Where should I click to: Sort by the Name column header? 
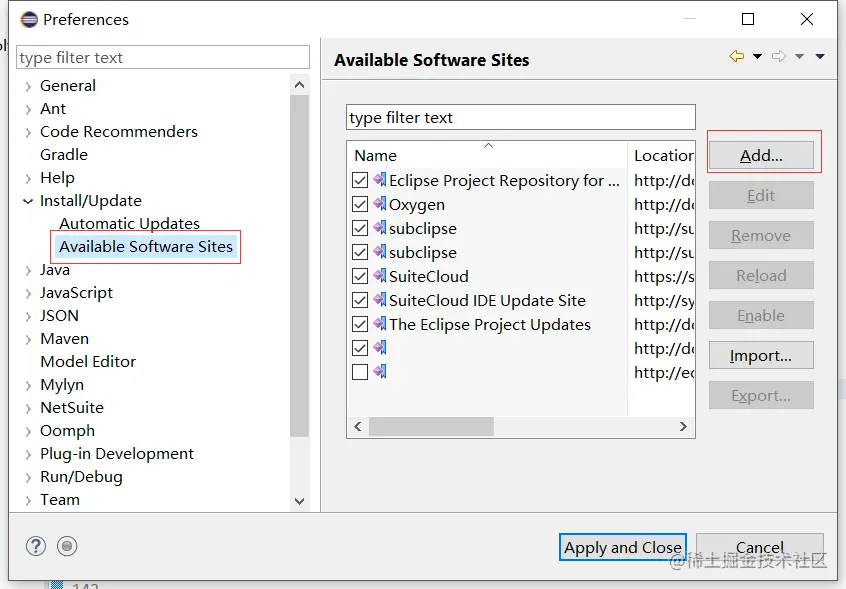coord(488,155)
